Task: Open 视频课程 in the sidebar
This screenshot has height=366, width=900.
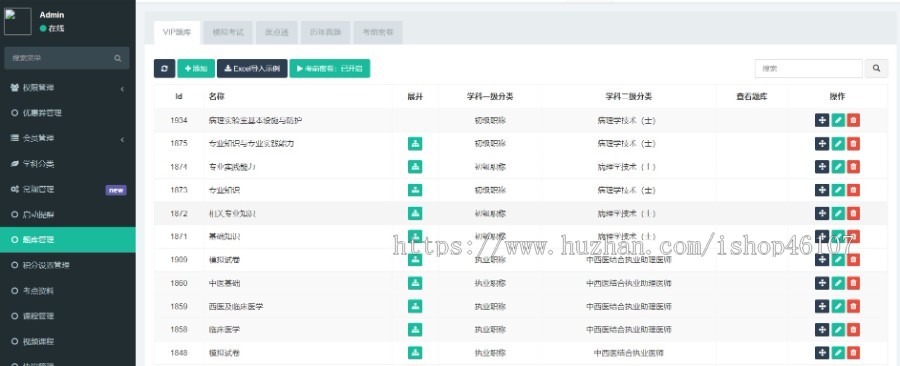Action: (x=68, y=341)
